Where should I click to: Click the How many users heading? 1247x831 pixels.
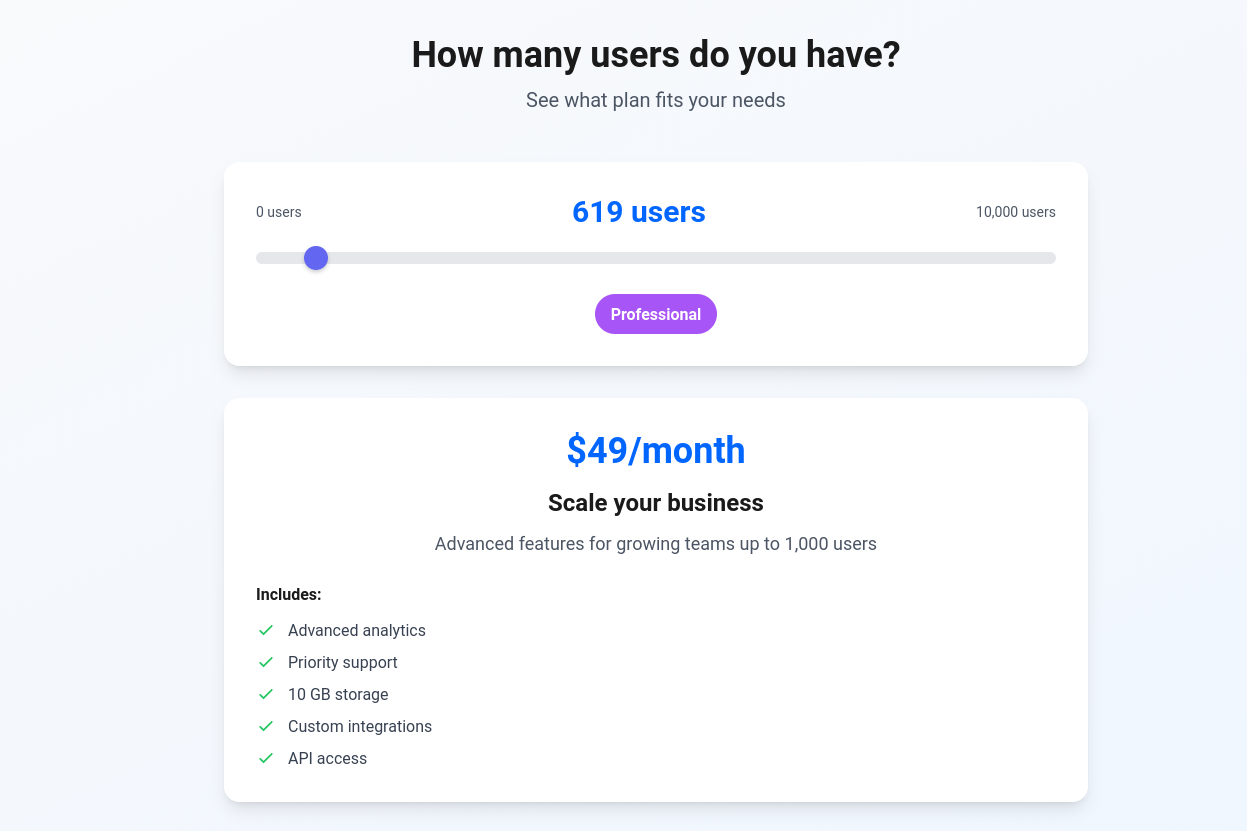click(x=655, y=54)
